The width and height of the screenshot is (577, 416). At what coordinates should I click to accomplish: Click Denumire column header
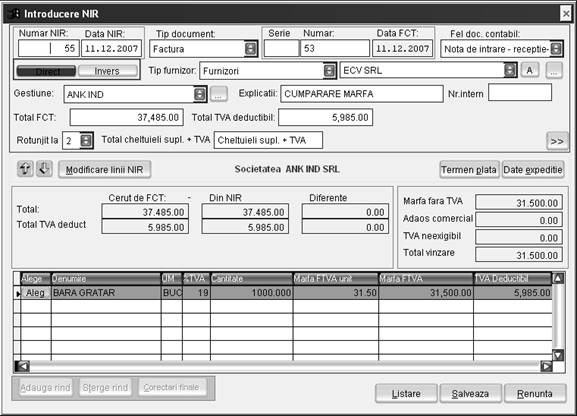click(x=106, y=279)
